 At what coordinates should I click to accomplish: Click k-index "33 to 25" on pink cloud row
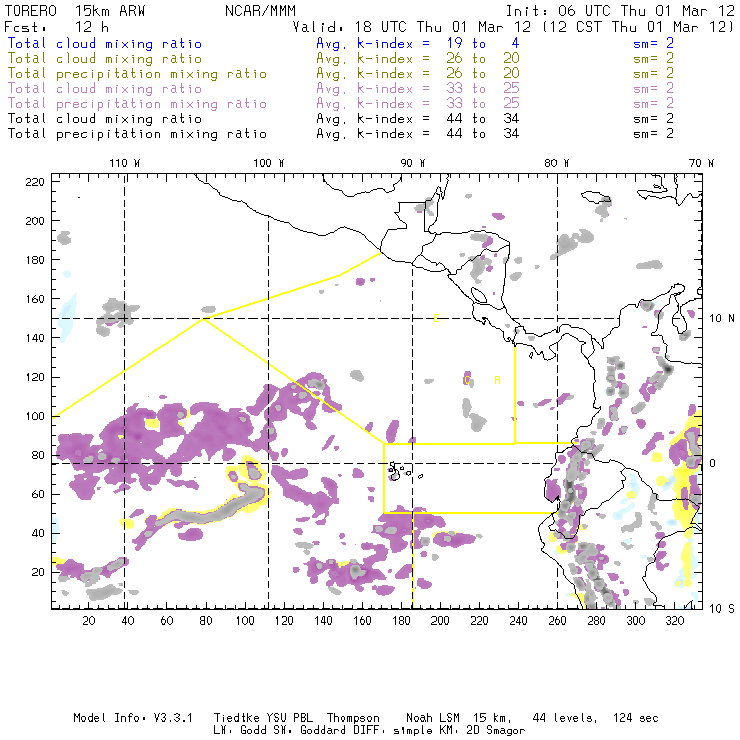pos(483,89)
